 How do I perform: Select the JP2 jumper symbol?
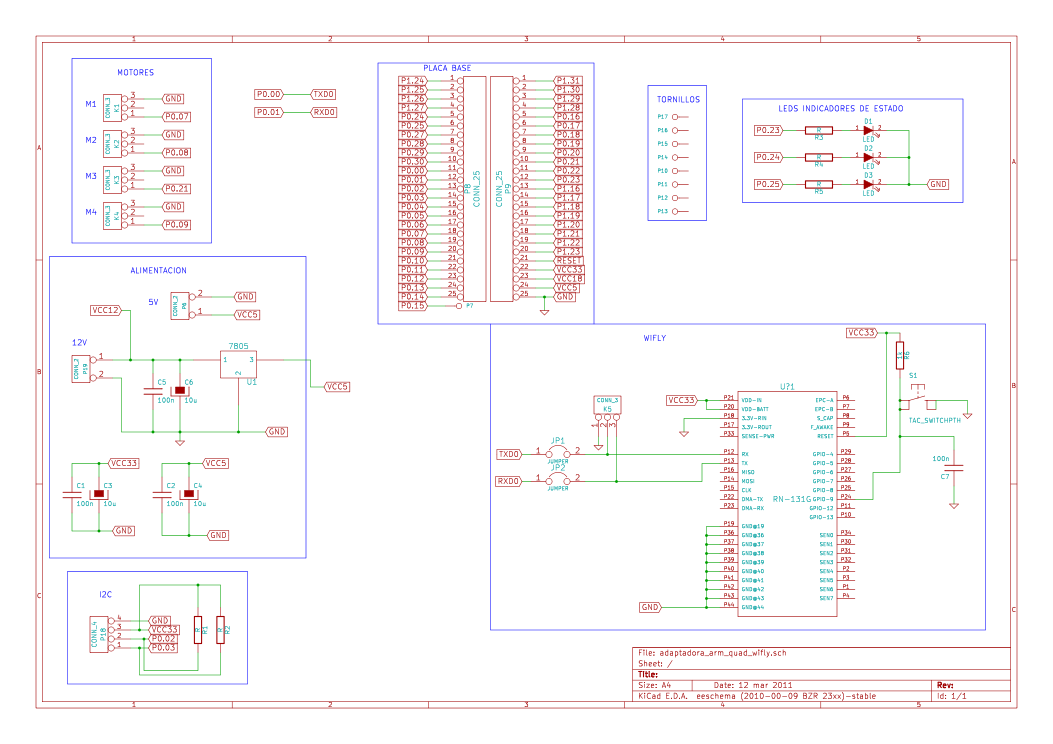click(558, 480)
